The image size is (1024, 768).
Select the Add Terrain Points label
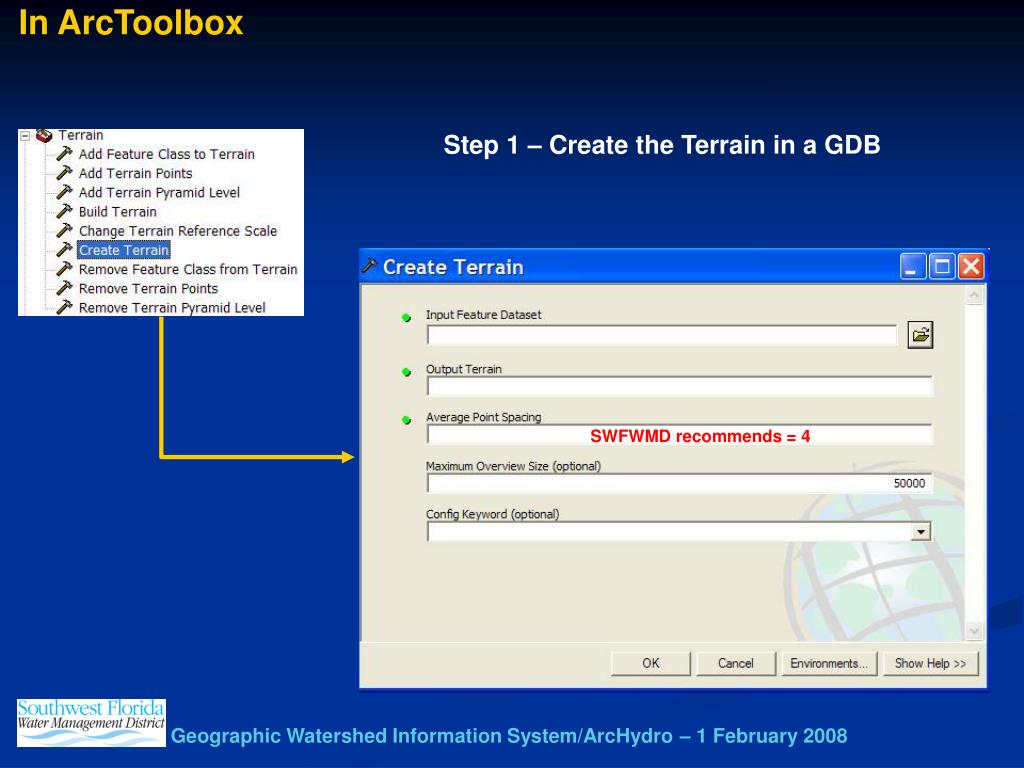pyautogui.click(x=135, y=173)
